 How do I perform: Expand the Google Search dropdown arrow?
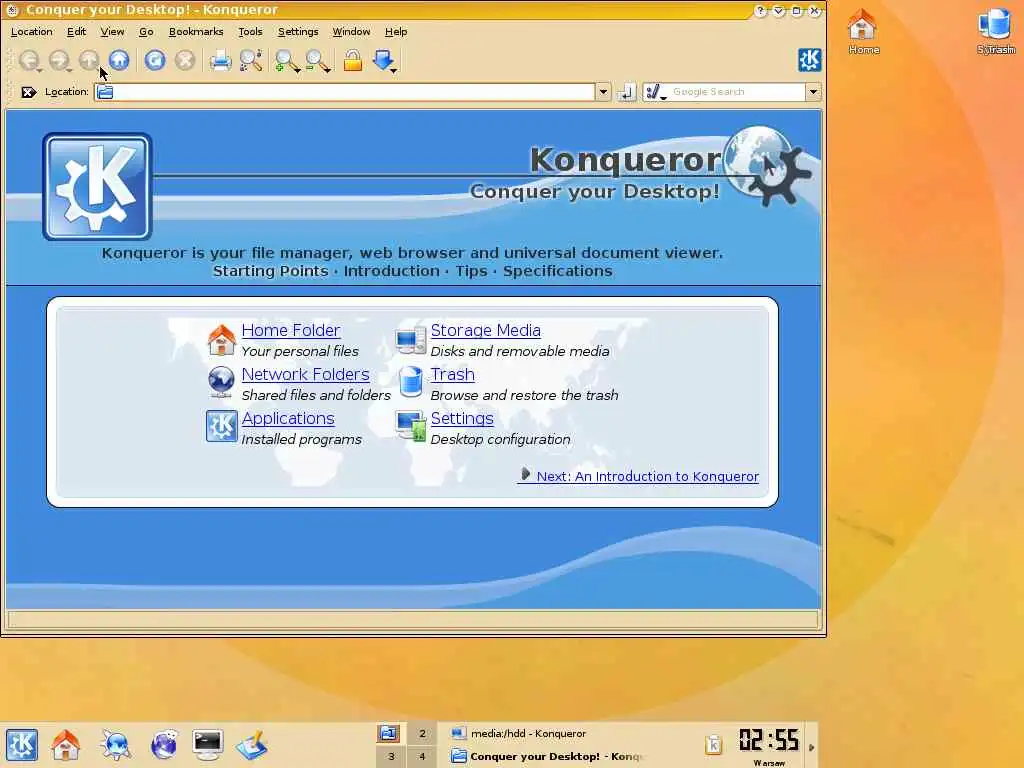[813, 92]
